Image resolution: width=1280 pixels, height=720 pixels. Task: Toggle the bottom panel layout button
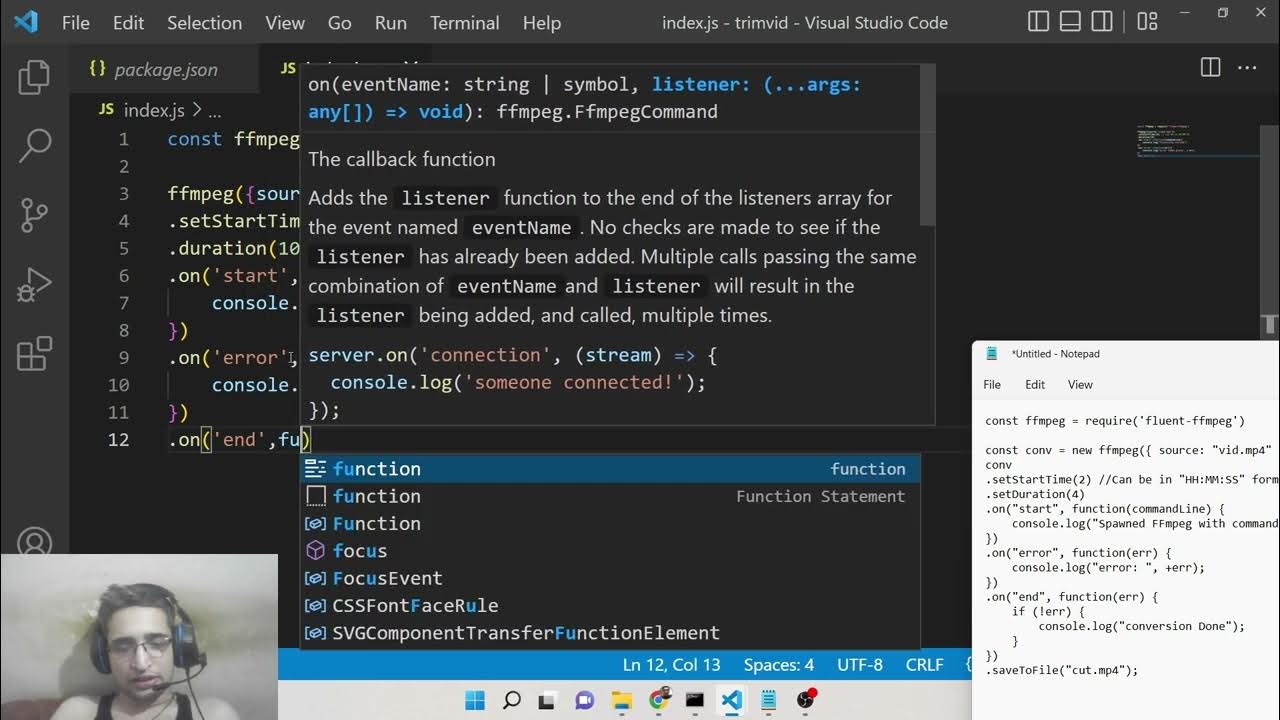(x=1070, y=22)
